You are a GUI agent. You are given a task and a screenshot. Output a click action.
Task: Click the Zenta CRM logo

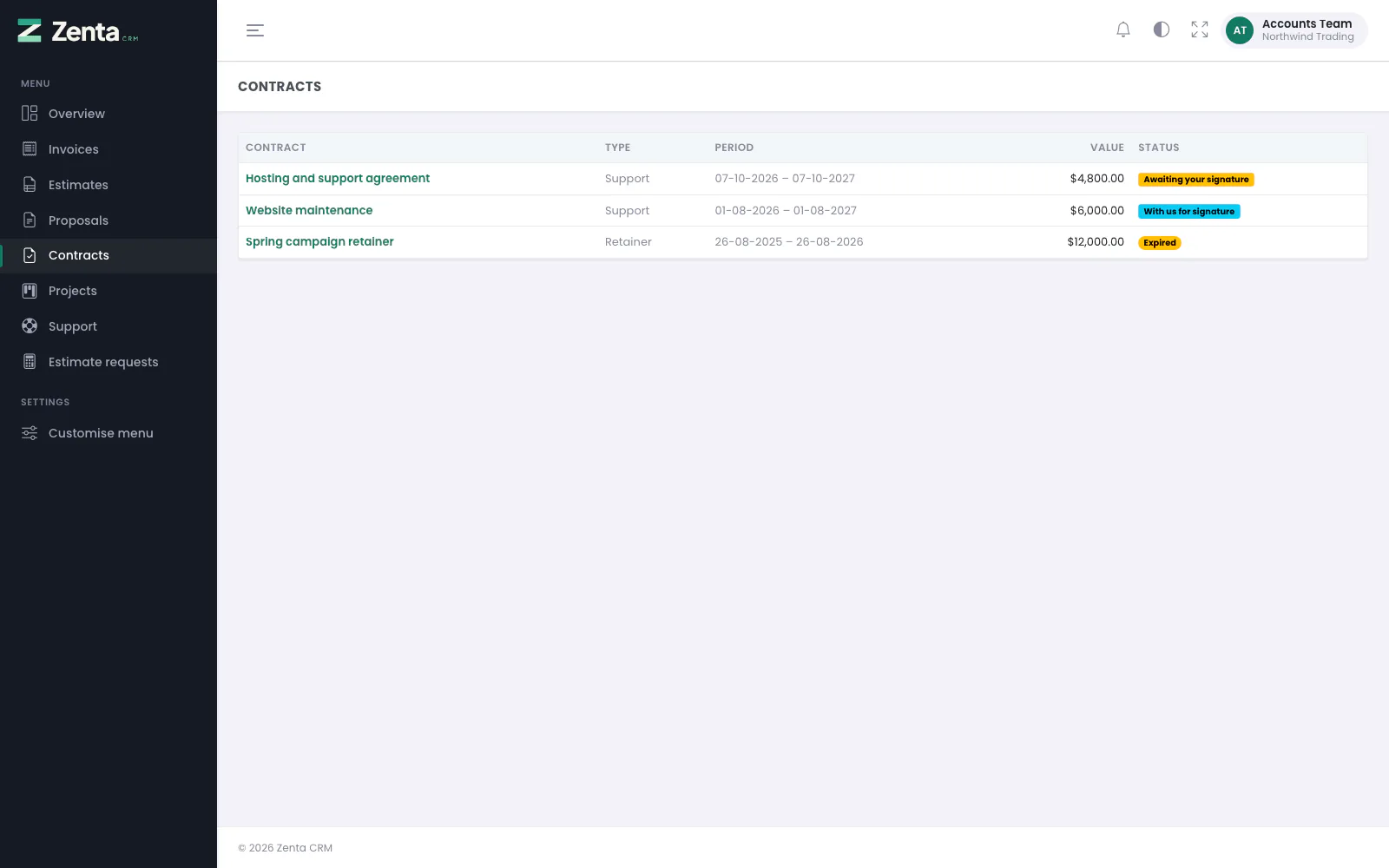(78, 31)
